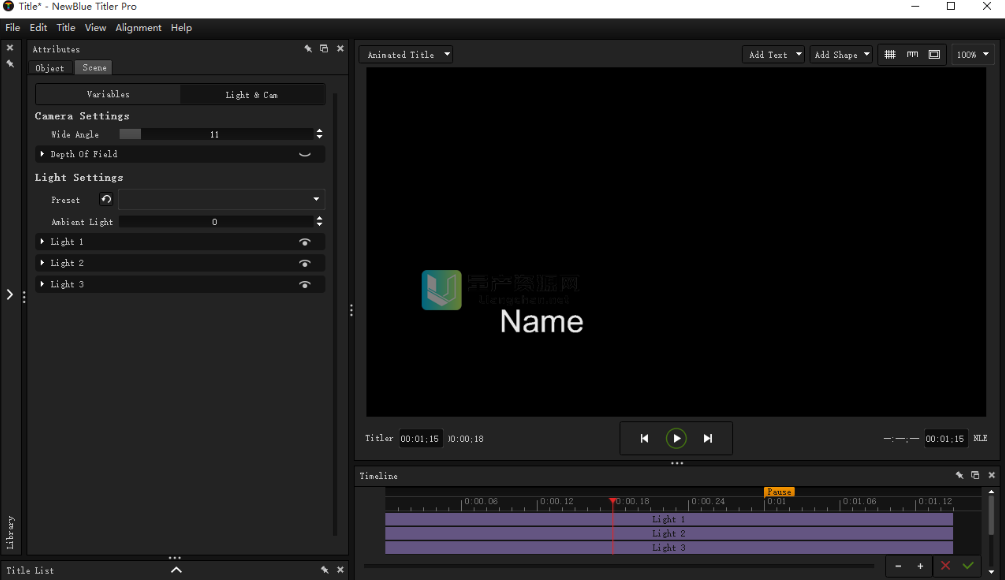Open the Help menu
The image size is (1005, 580).
tap(181, 28)
